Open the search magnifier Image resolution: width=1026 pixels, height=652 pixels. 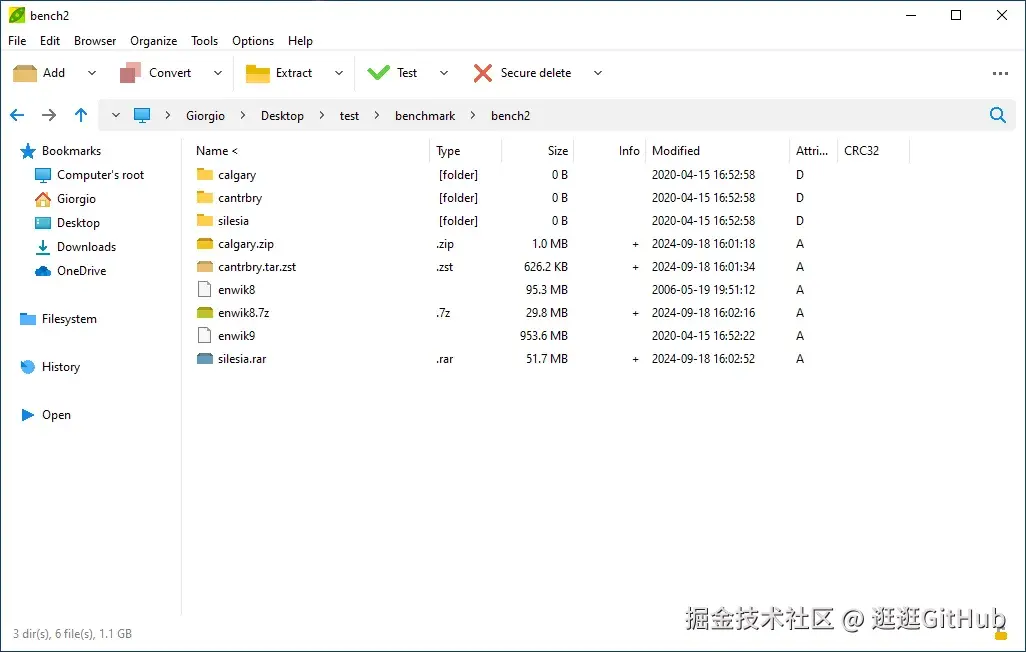click(997, 115)
